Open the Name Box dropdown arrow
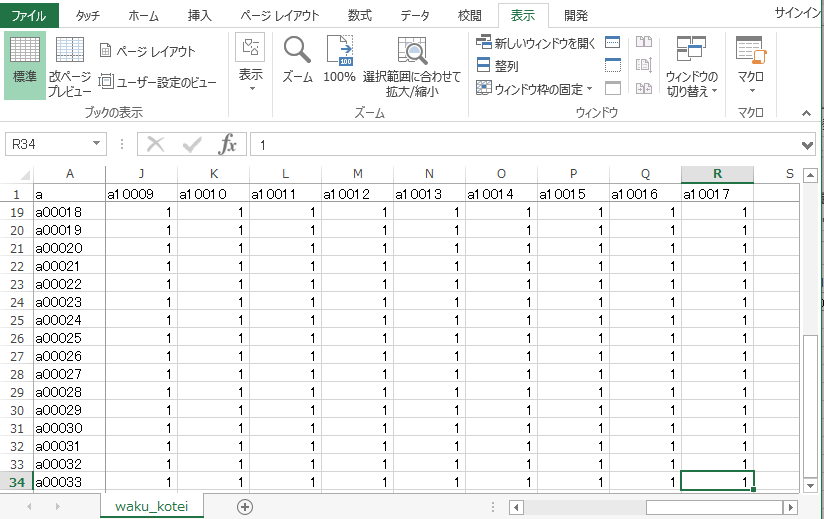824x519 pixels. [x=96, y=143]
